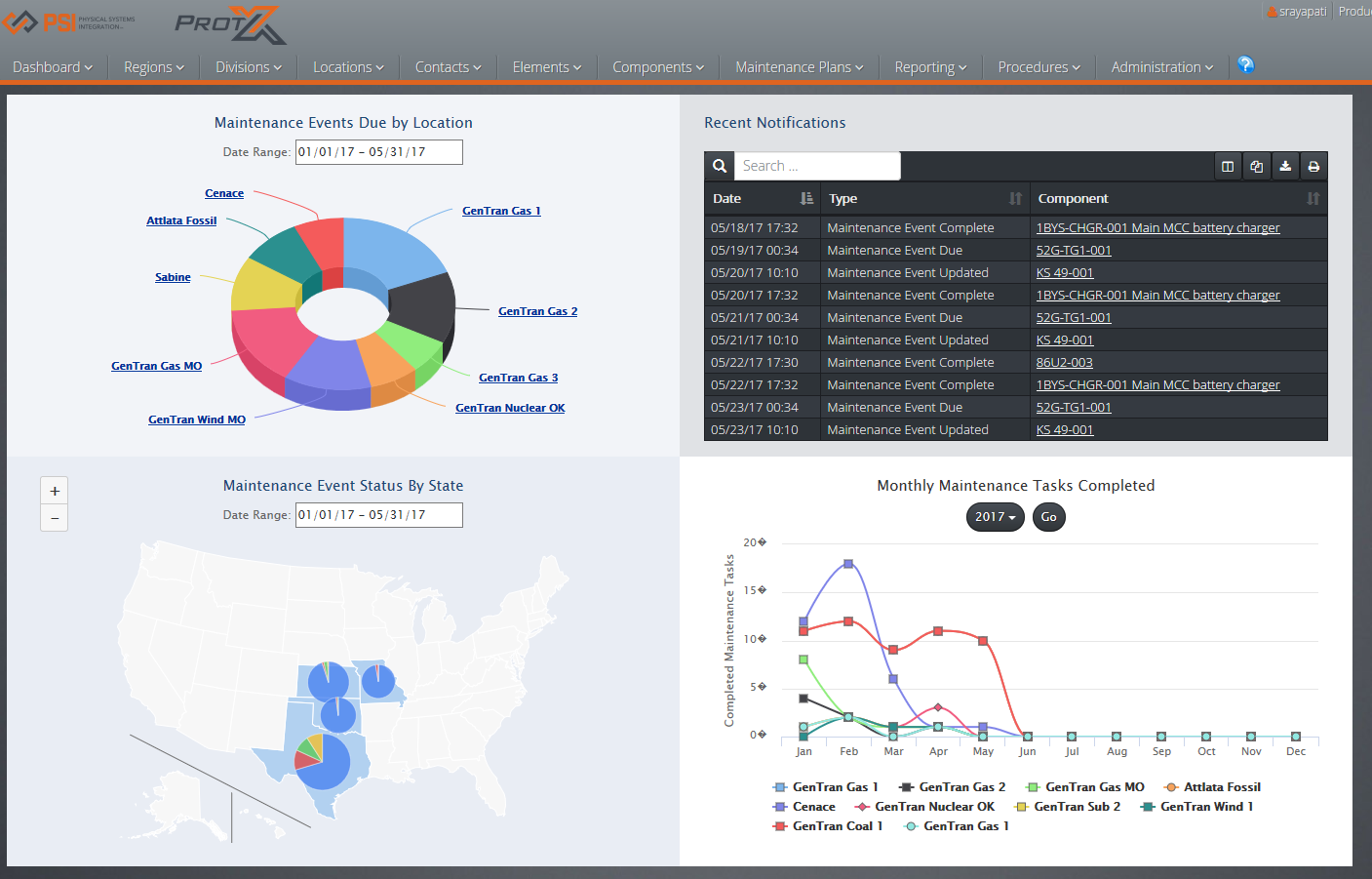The width and height of the screenshot is (1372, 879).
Task: Click the Oklahoma pie chart marker on the map
Action: (x=338, y=715)
